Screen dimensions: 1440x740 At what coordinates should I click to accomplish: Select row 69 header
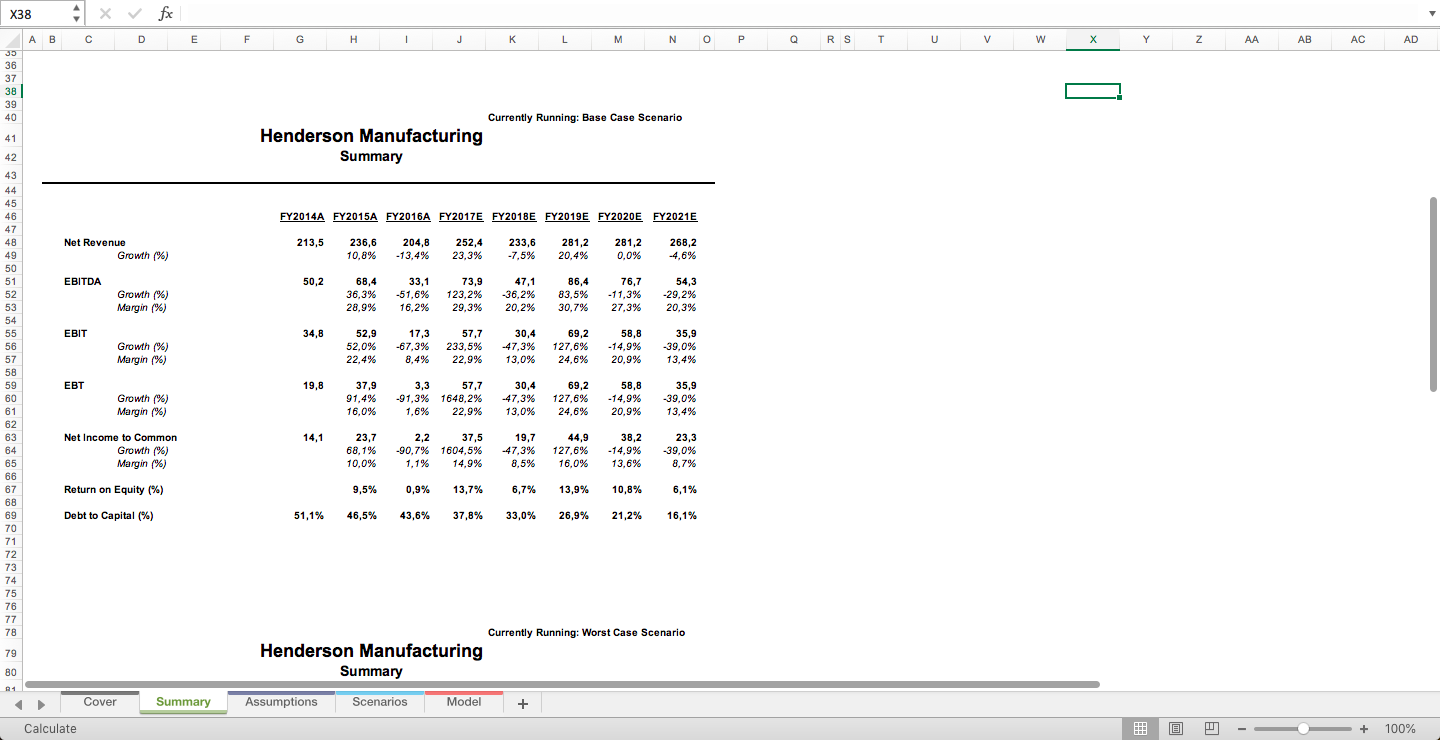pos(11,516)
